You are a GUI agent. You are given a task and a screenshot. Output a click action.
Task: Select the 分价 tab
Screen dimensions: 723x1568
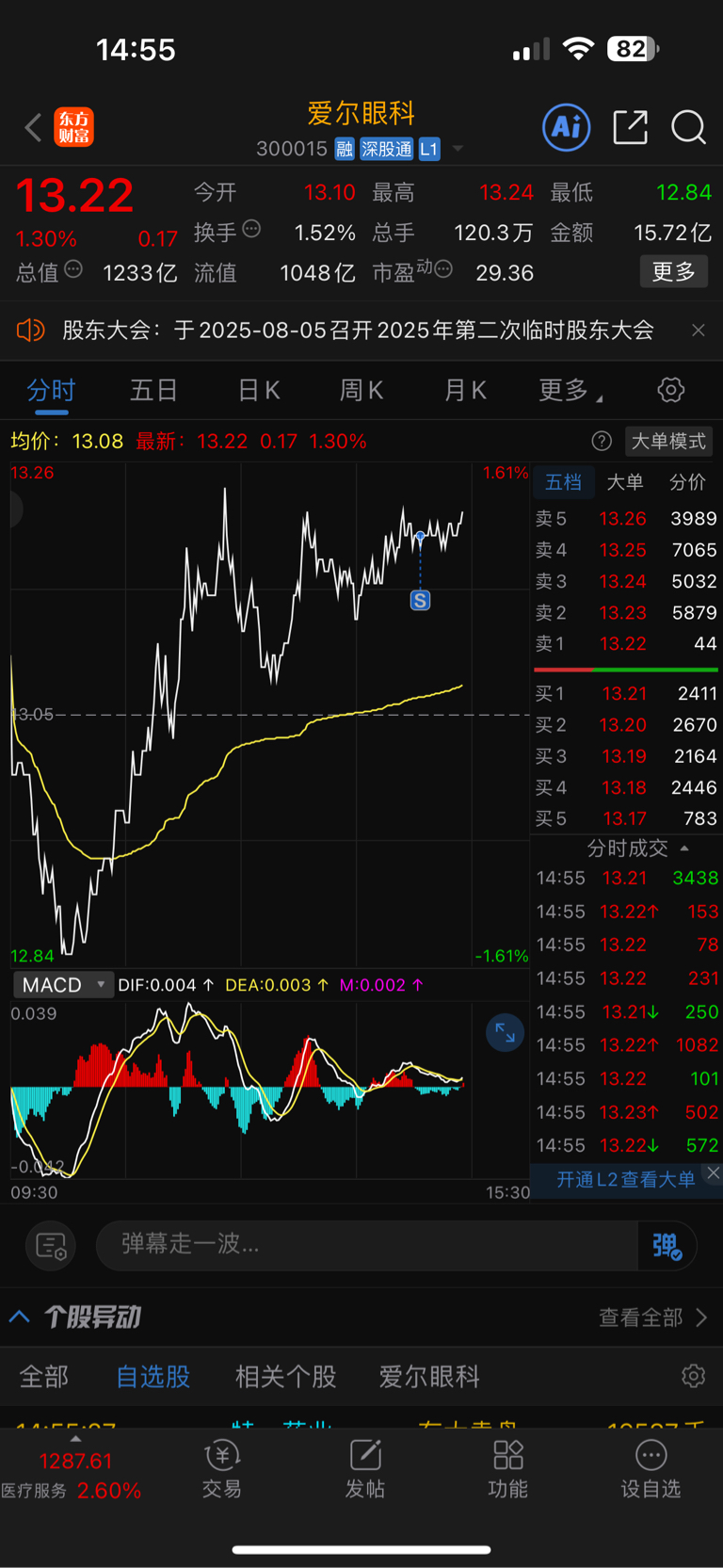pos(687,482)
